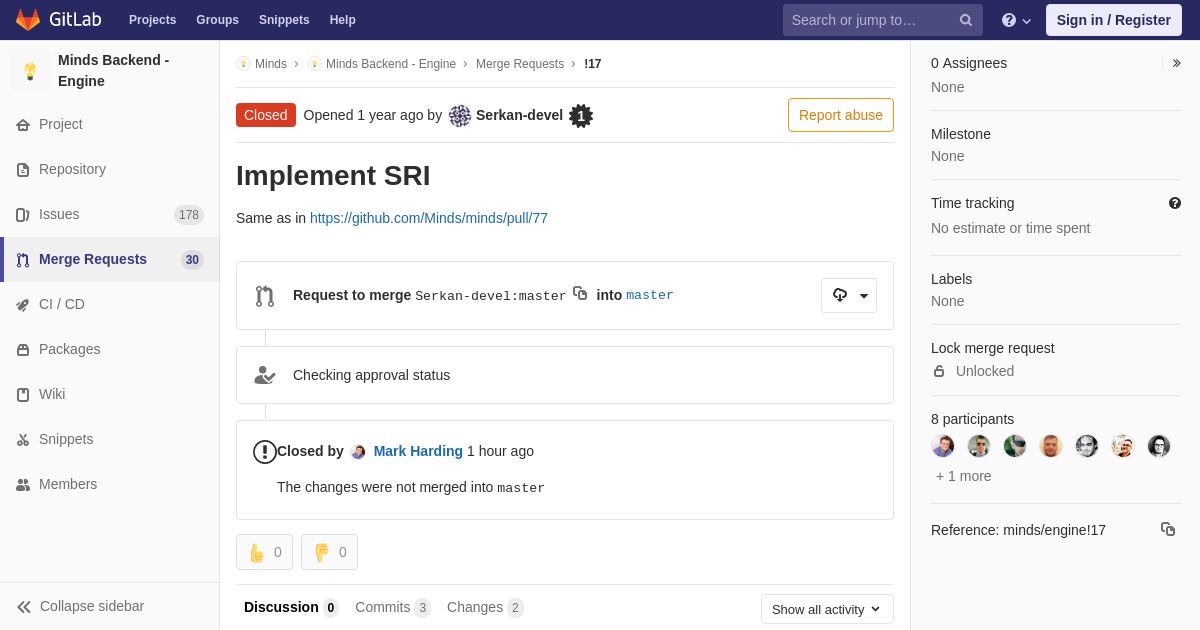Click the Merge Requests sidebar item
The width and height of the screenshot is (1200, 630).
110,259
